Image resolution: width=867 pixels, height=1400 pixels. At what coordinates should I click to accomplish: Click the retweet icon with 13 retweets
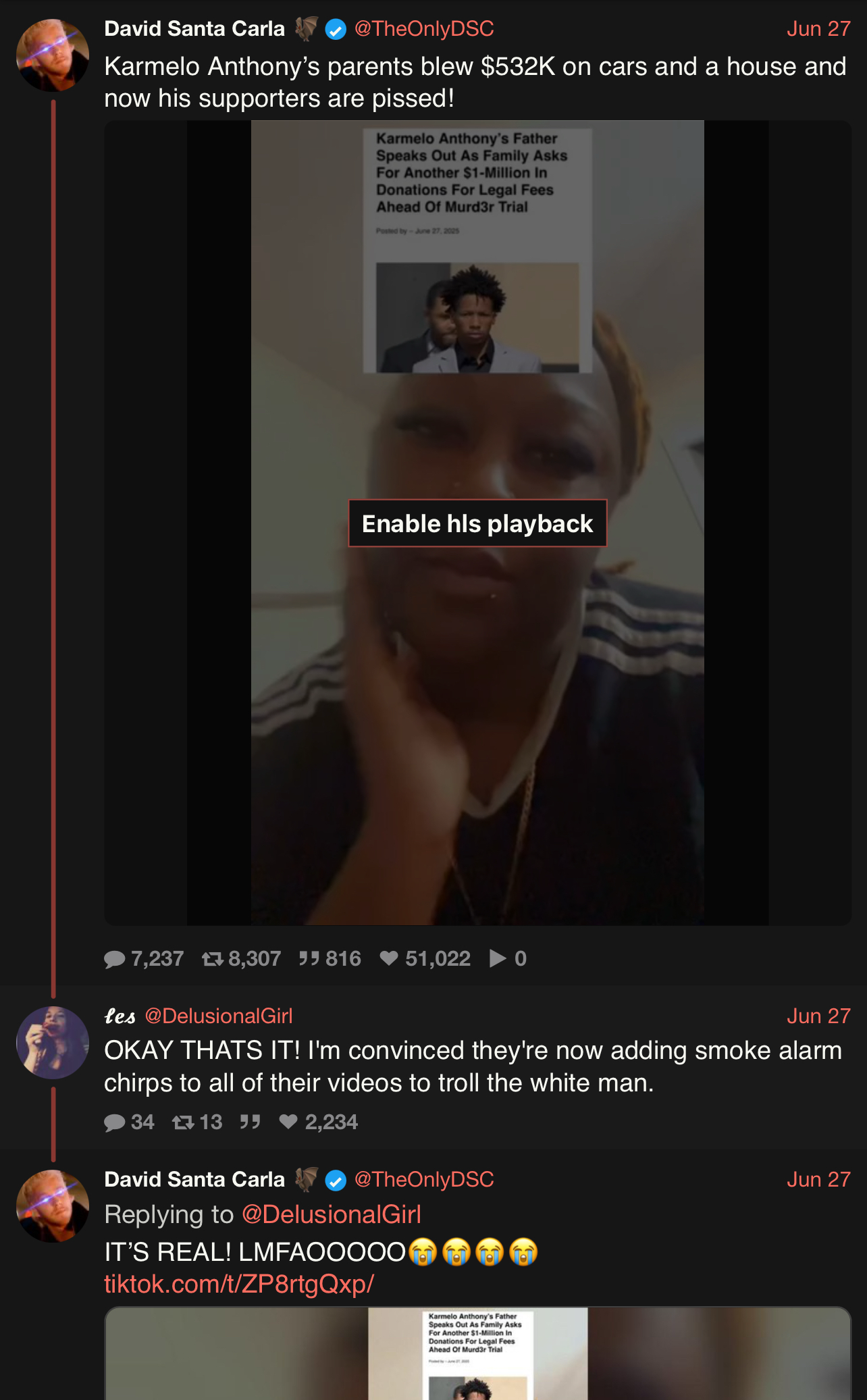tap(183, 1122)
